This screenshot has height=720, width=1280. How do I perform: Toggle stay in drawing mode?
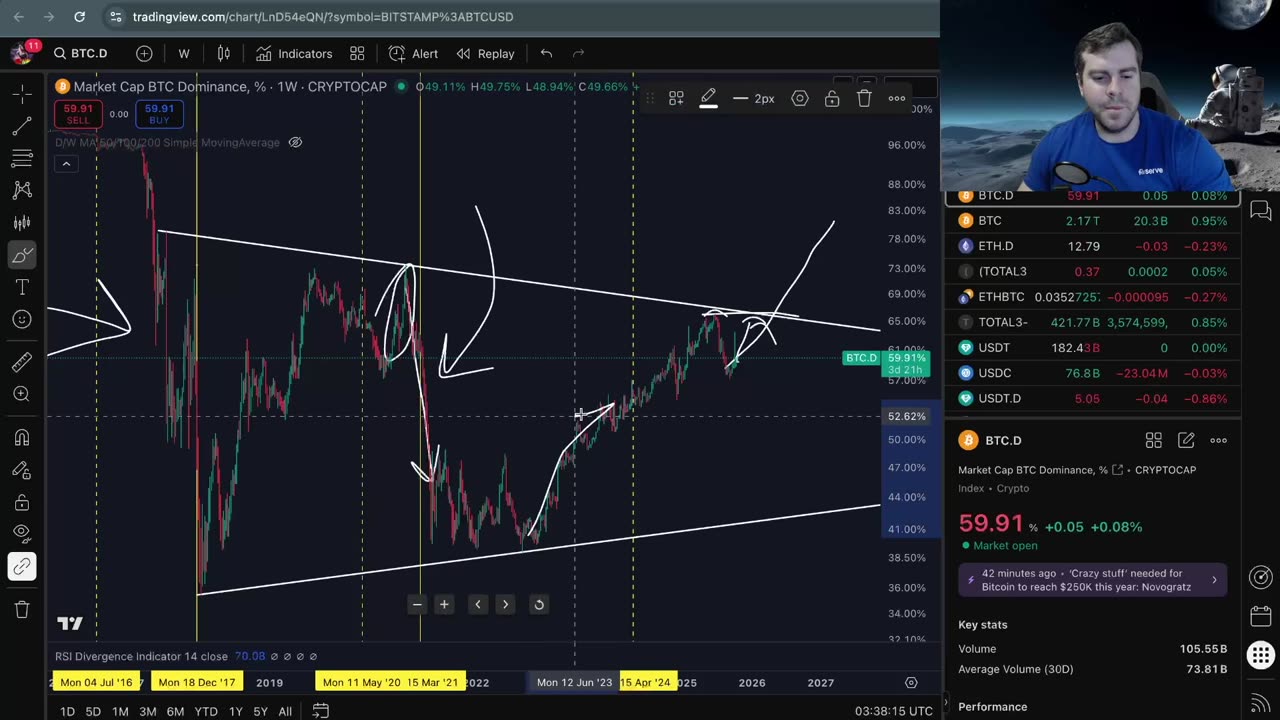(22, 470)
